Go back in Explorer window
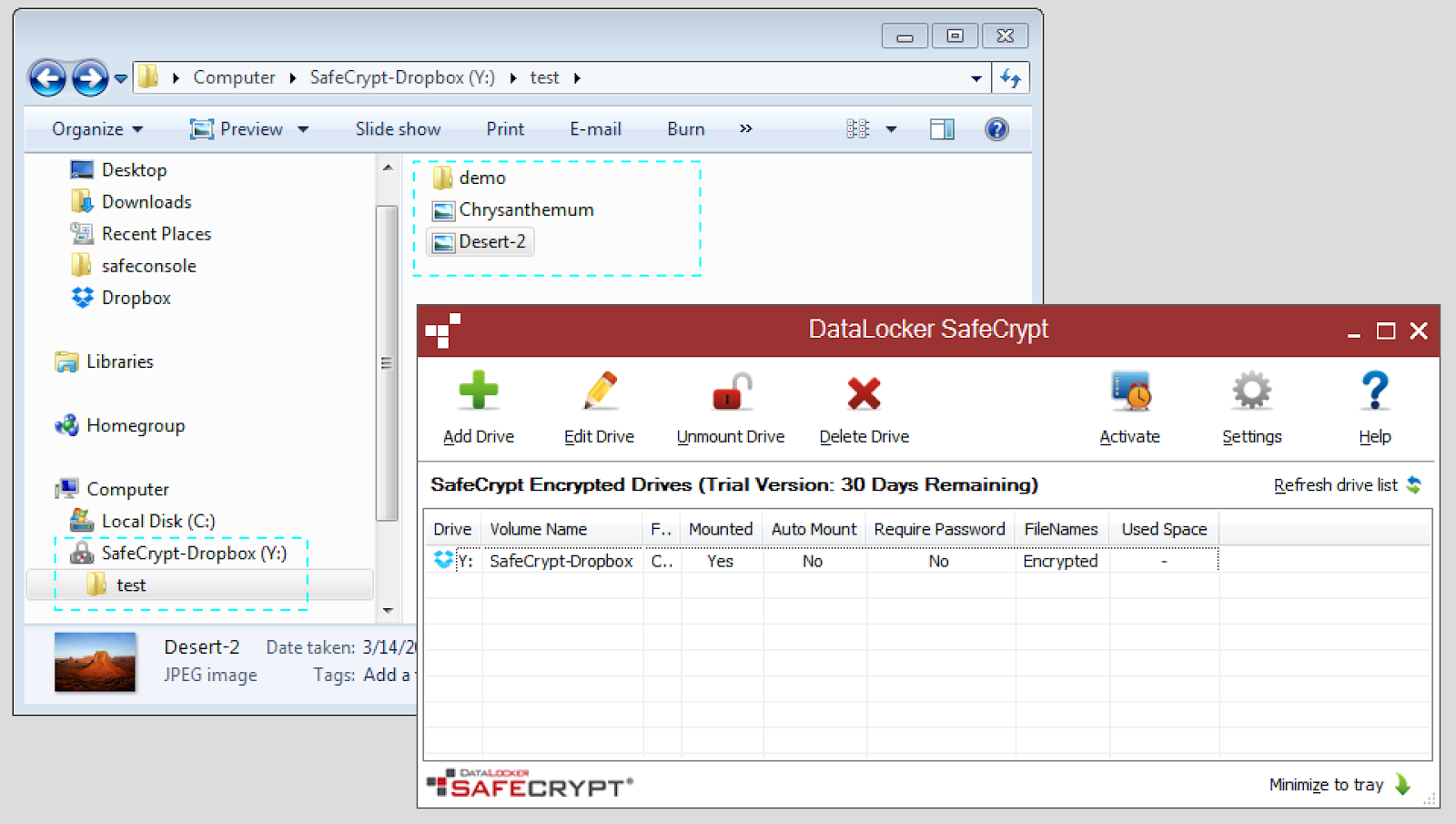 [47, 78]
